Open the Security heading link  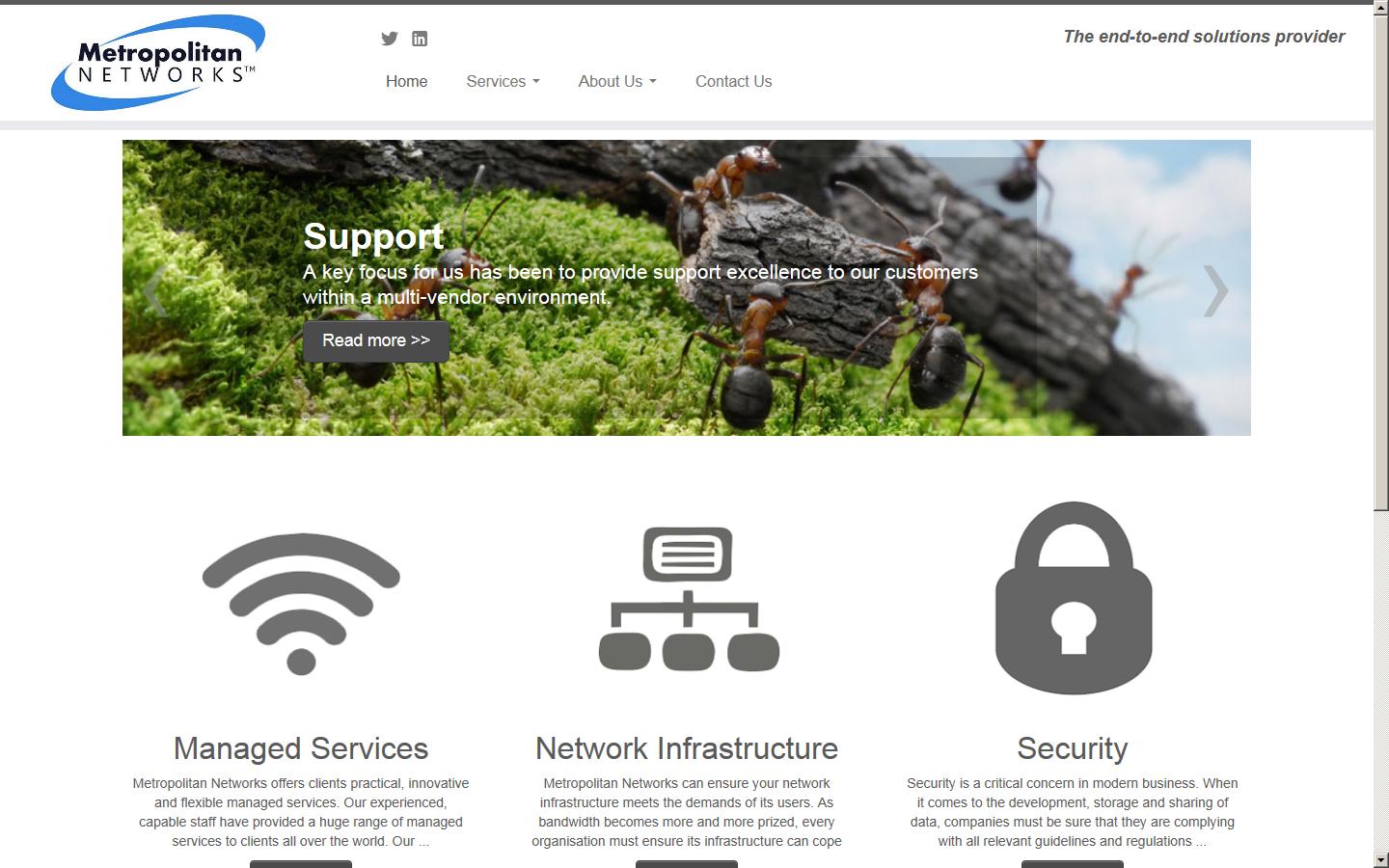pos(1073,748)
